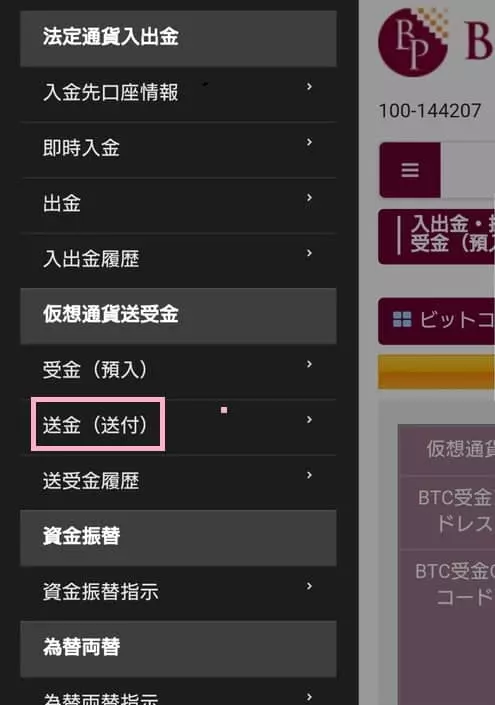Open the 出金 withdrawal menu entry

178,205
